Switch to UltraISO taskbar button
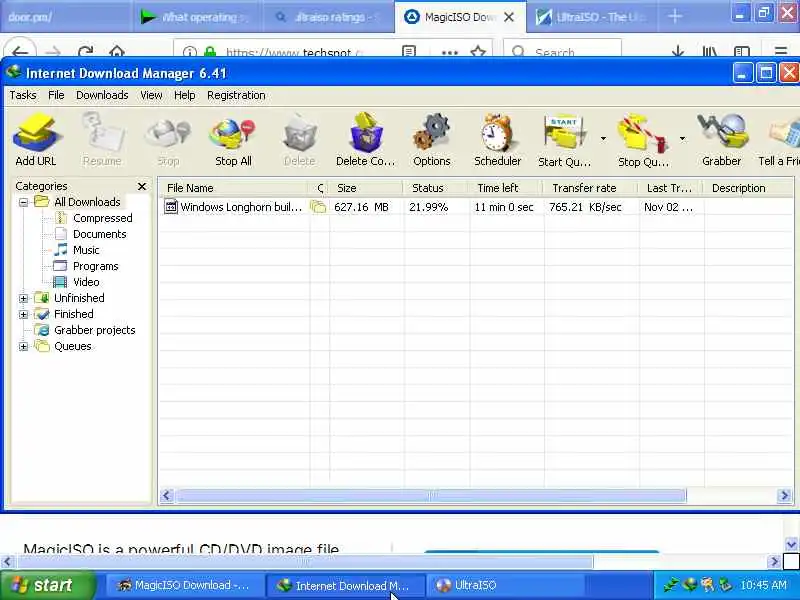800x600 pixels. (503, 585)
